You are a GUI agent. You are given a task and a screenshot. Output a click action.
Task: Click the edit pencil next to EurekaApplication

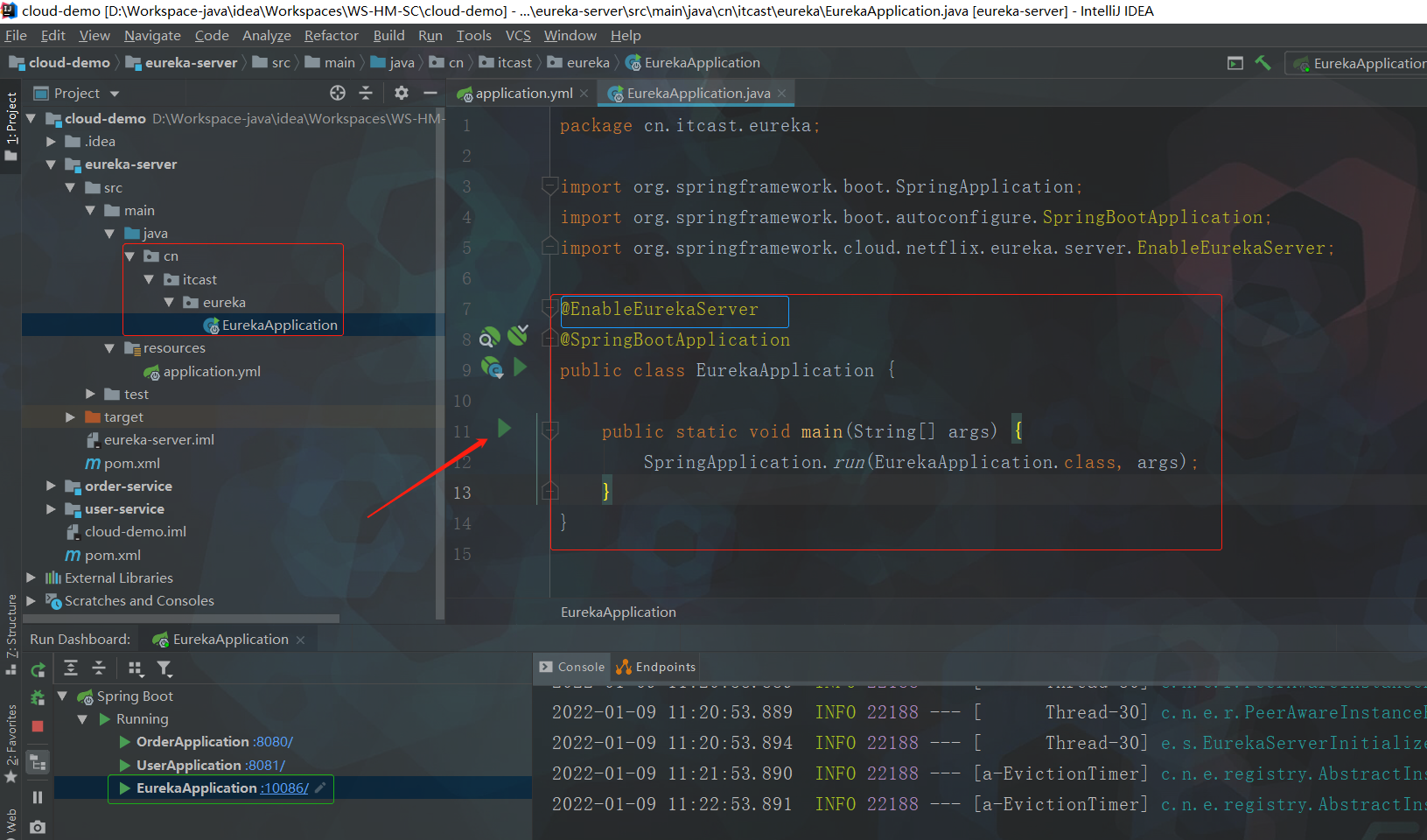320,787
